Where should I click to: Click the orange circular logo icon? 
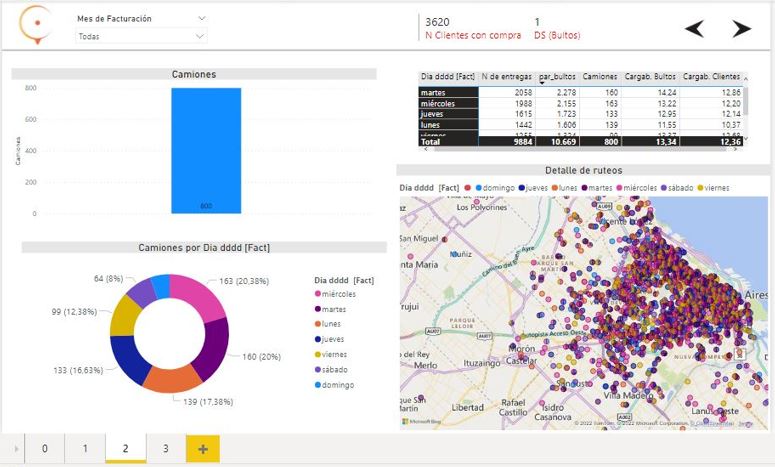point(37,23)
